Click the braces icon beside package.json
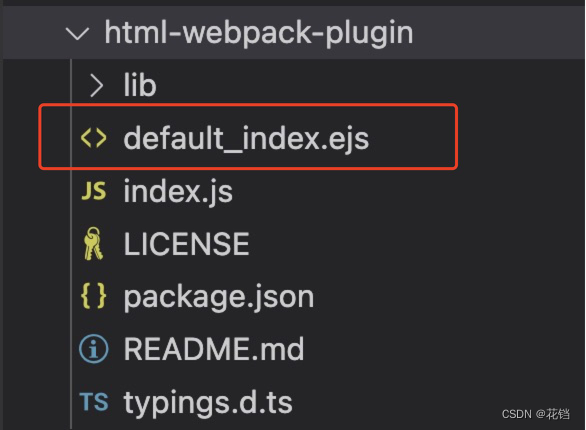The image size is (586, 430). [x=93, y=296]
